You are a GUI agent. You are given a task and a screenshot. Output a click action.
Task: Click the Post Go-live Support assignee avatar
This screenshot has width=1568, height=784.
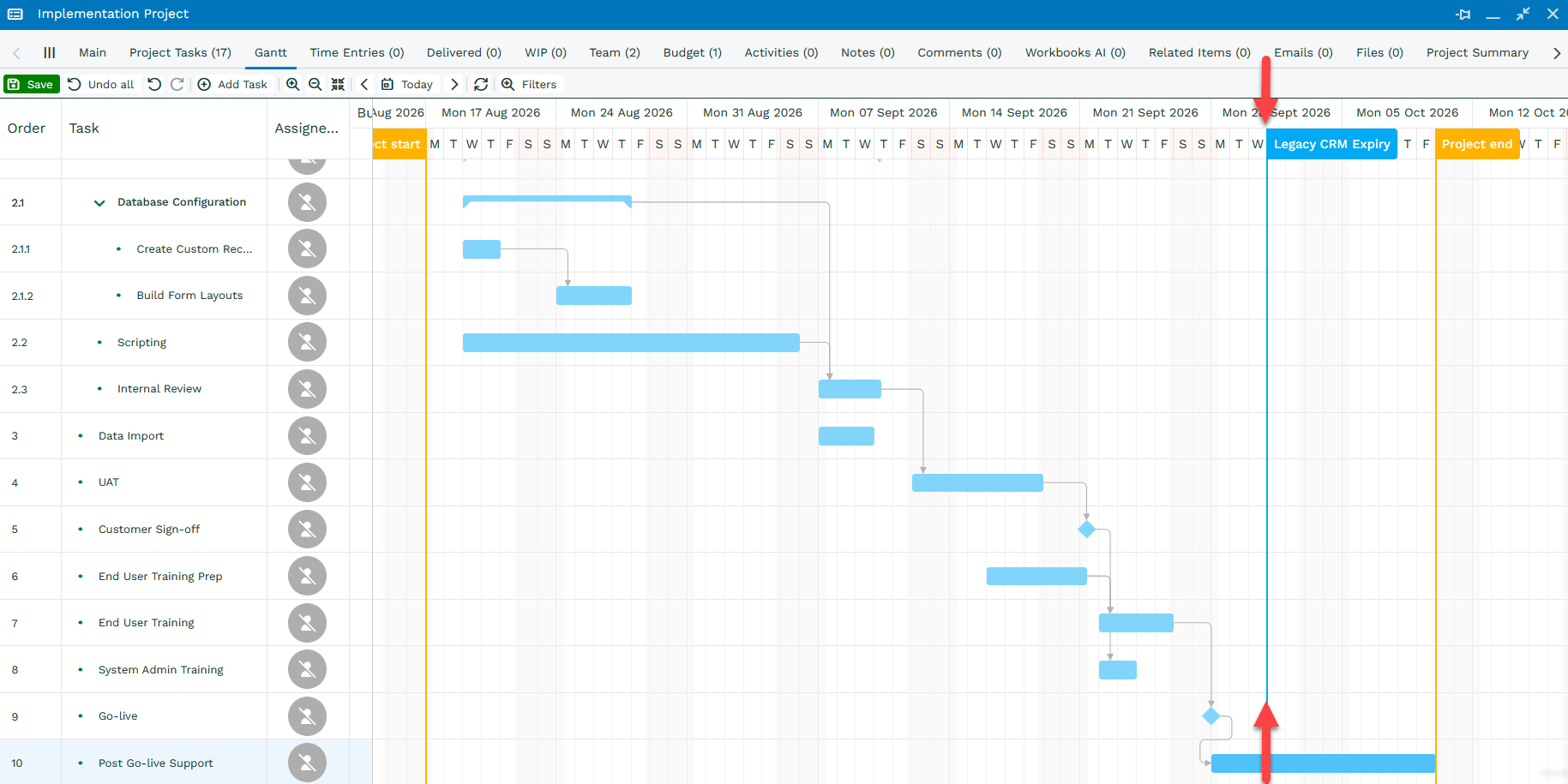pyautogui.click(x=307, y=763)
